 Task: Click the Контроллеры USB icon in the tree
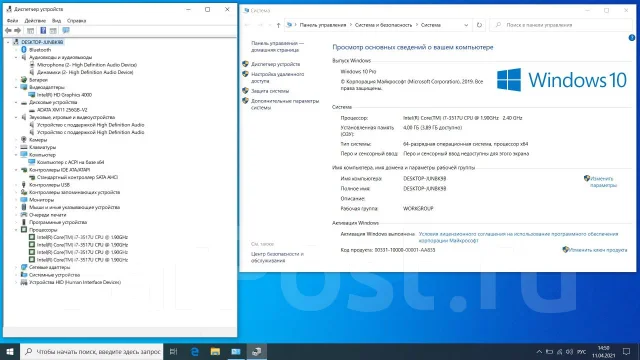[24, 185]
